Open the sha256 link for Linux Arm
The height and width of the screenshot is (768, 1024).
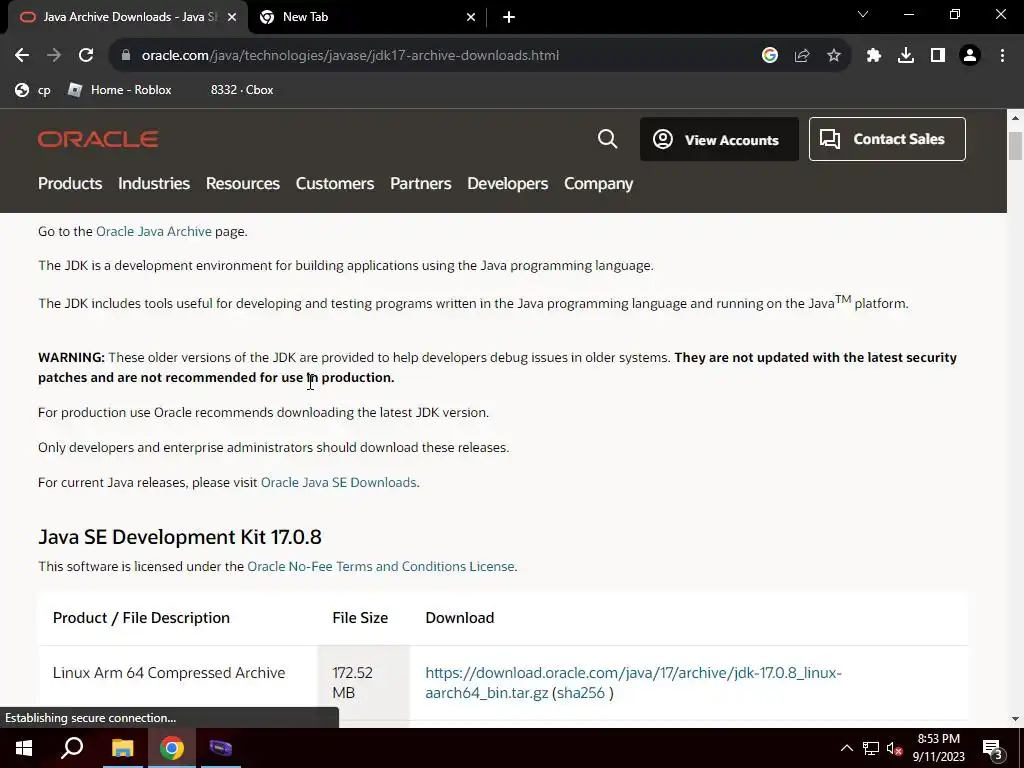[x=581, y=693]
